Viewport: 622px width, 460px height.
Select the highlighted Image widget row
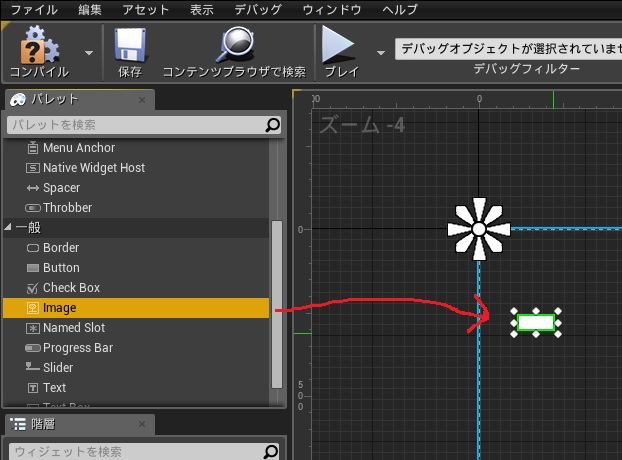[136, 308]
